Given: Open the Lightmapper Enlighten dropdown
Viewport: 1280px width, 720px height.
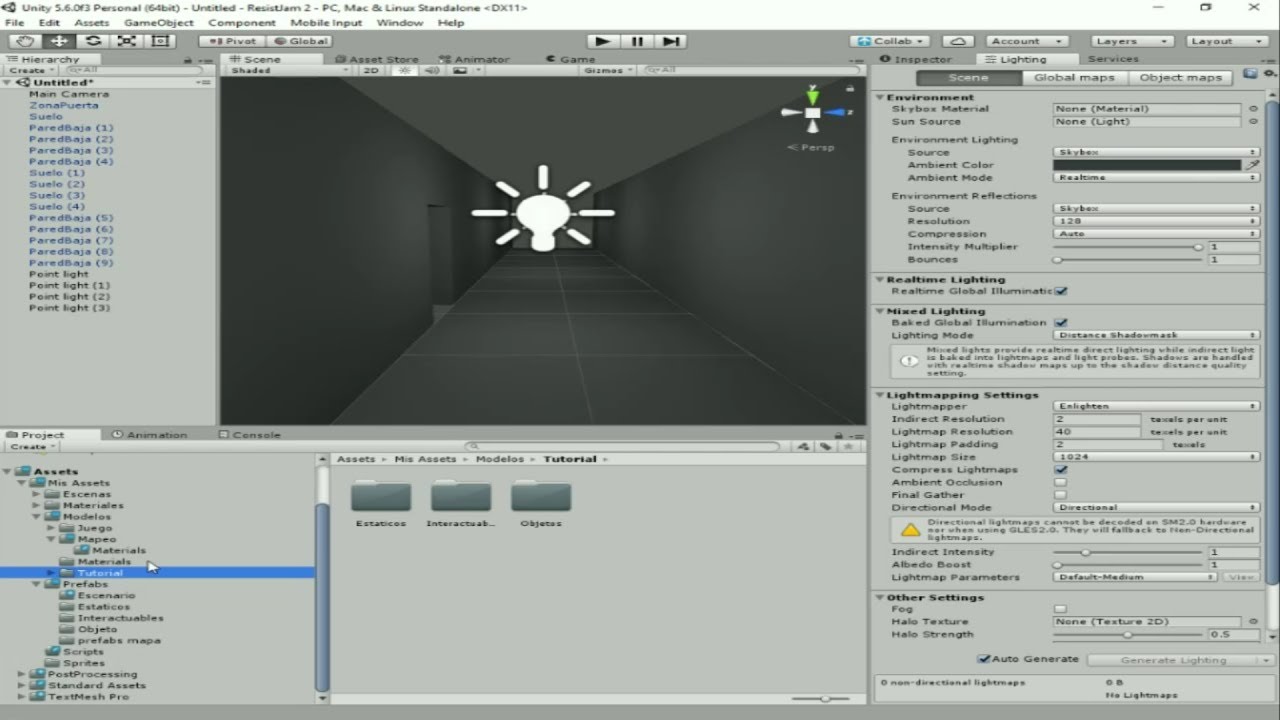Looking at the screenshot, I should coord(1157,407).
